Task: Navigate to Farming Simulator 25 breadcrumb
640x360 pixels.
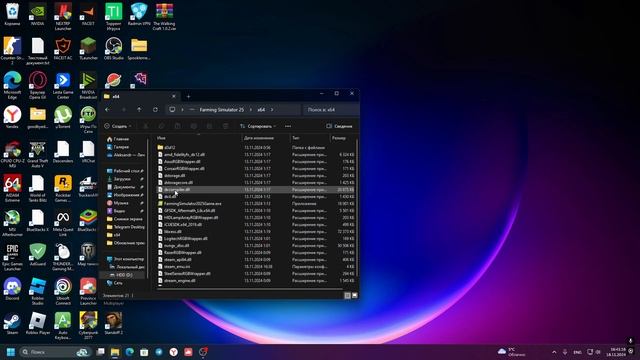Action: 221,109
